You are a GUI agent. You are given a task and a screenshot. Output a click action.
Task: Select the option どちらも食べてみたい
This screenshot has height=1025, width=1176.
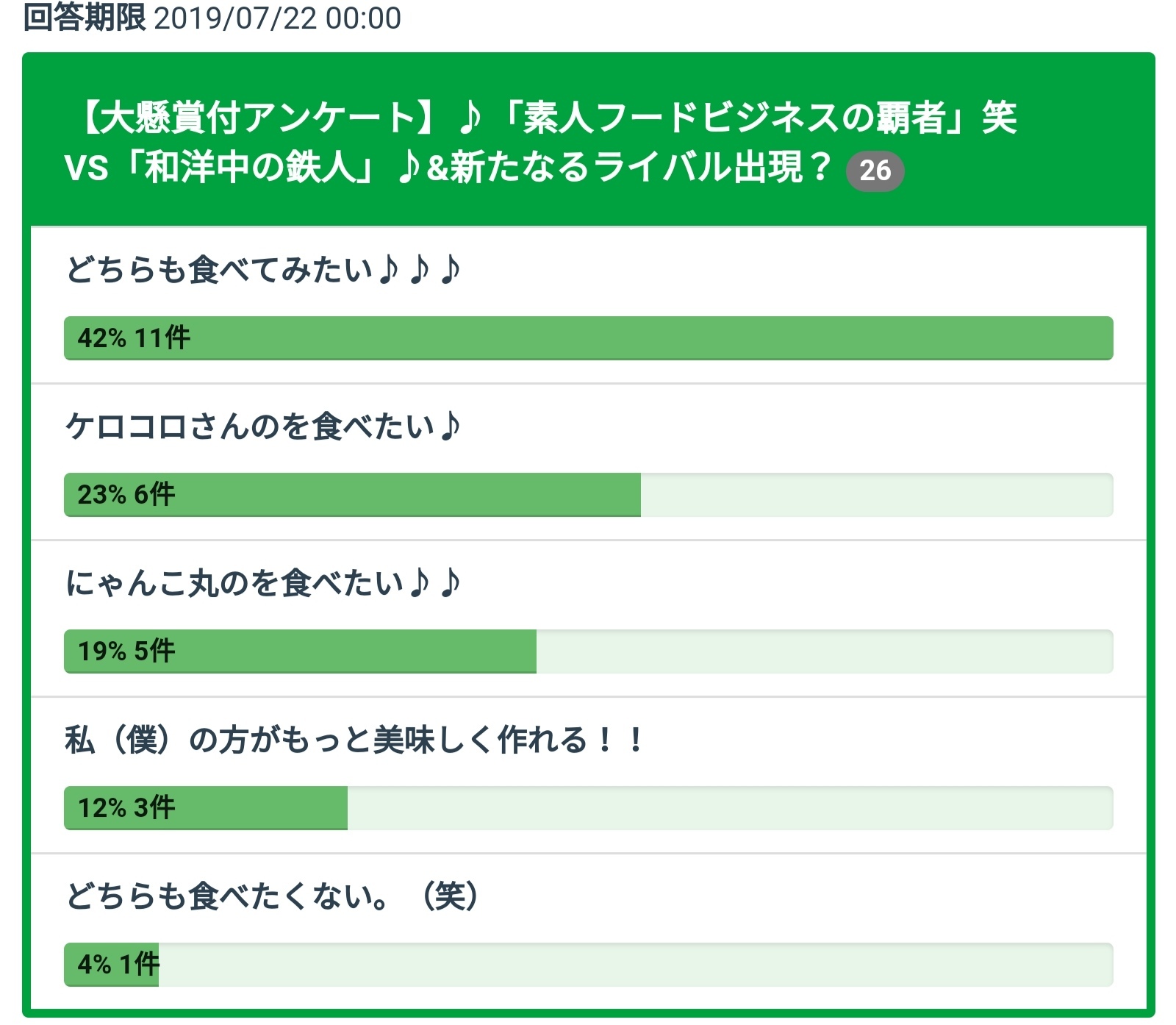click(x=263, y=270)
